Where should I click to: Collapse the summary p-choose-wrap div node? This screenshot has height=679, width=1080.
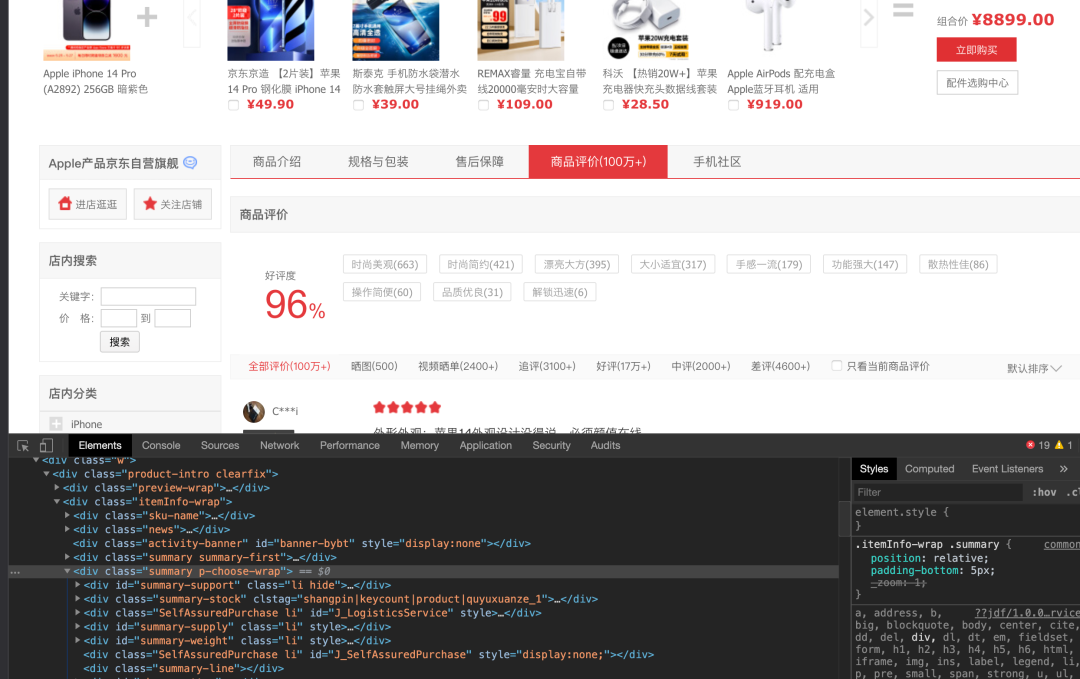coord(68,572)
